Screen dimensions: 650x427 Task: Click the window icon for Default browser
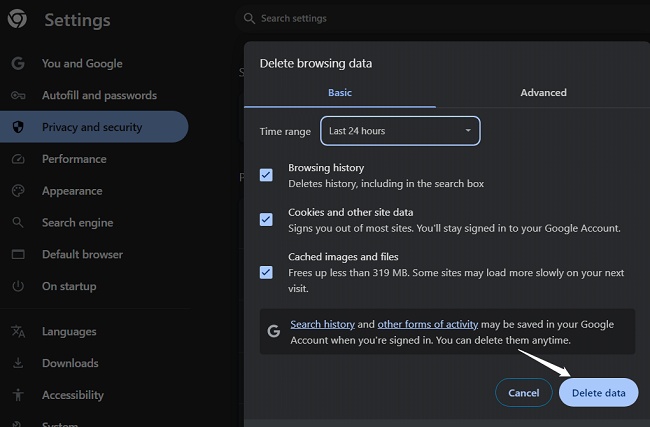18,254
